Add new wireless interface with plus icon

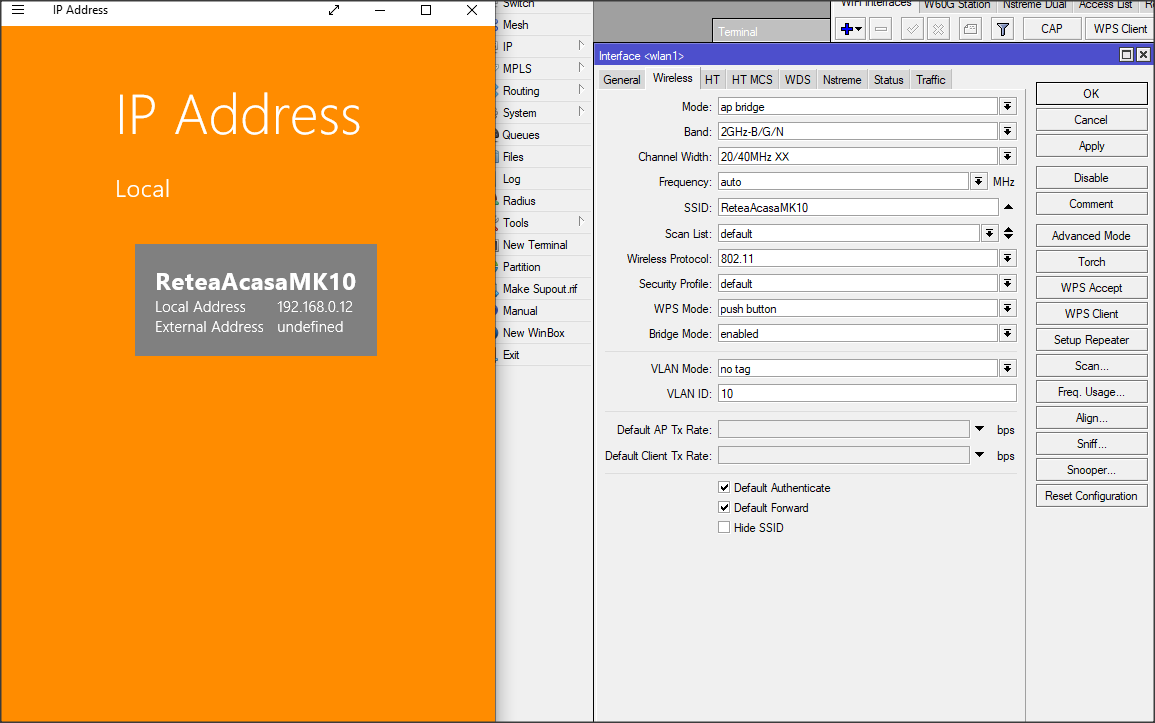coord(851,29)
